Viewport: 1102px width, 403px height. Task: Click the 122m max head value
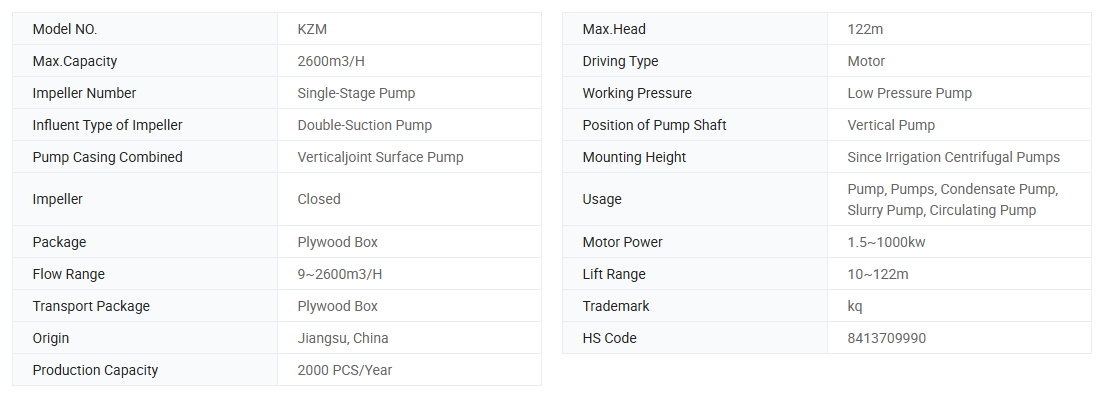(x=865, y=29)
